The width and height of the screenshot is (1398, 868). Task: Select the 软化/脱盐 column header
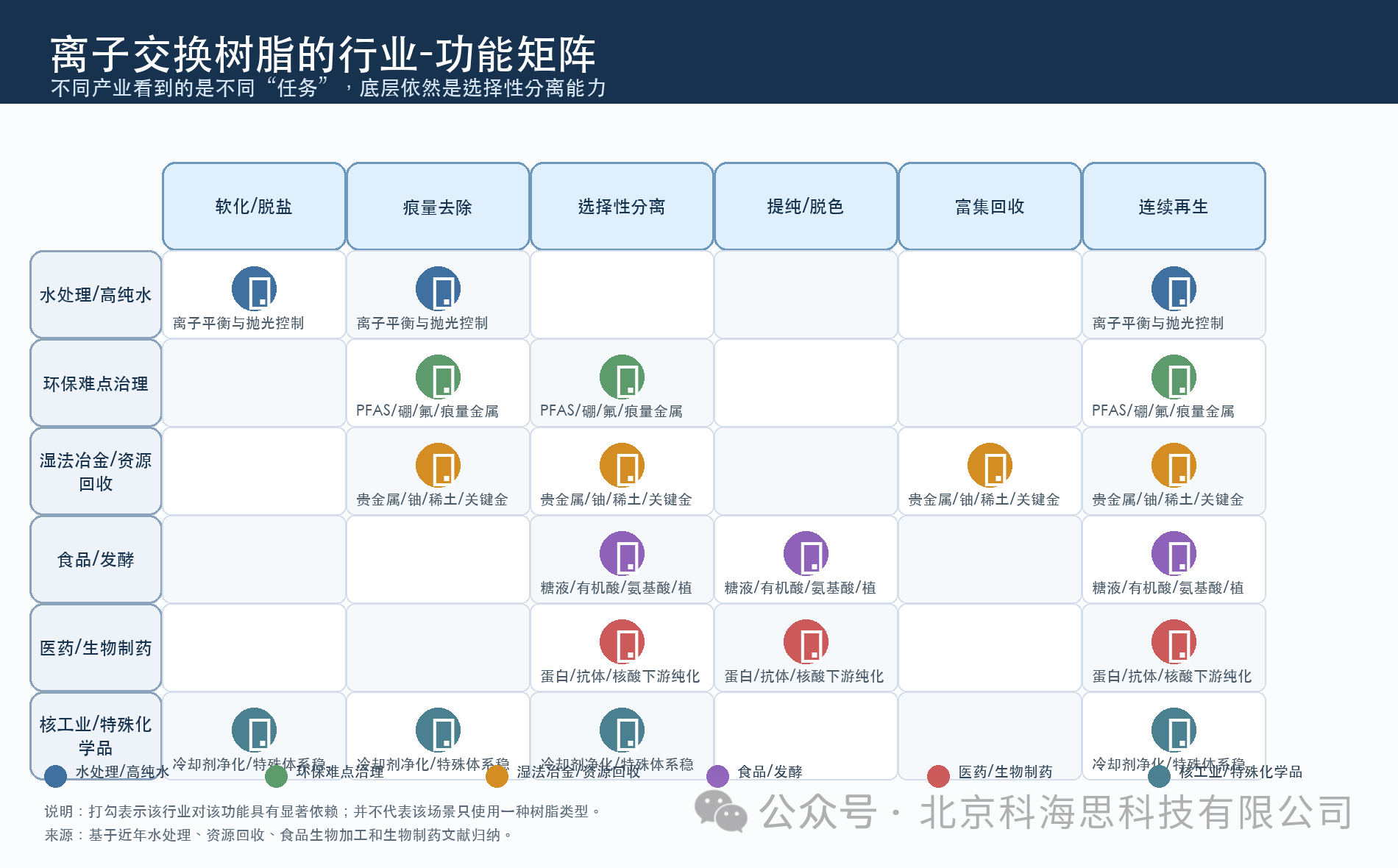[x=254, y=207]
